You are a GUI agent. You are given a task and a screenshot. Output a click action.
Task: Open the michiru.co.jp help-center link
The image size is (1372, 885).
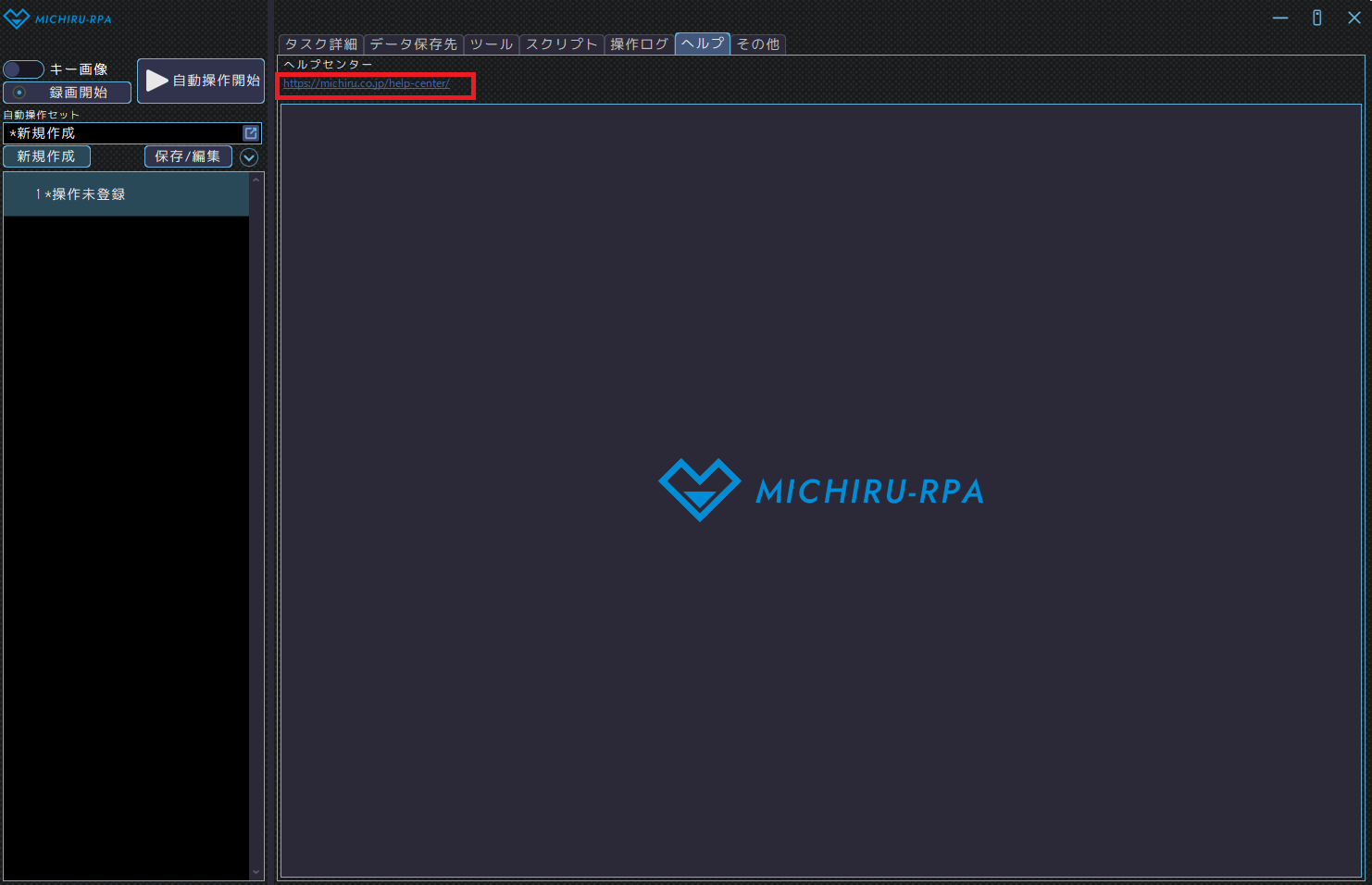(x=366, y=83)
